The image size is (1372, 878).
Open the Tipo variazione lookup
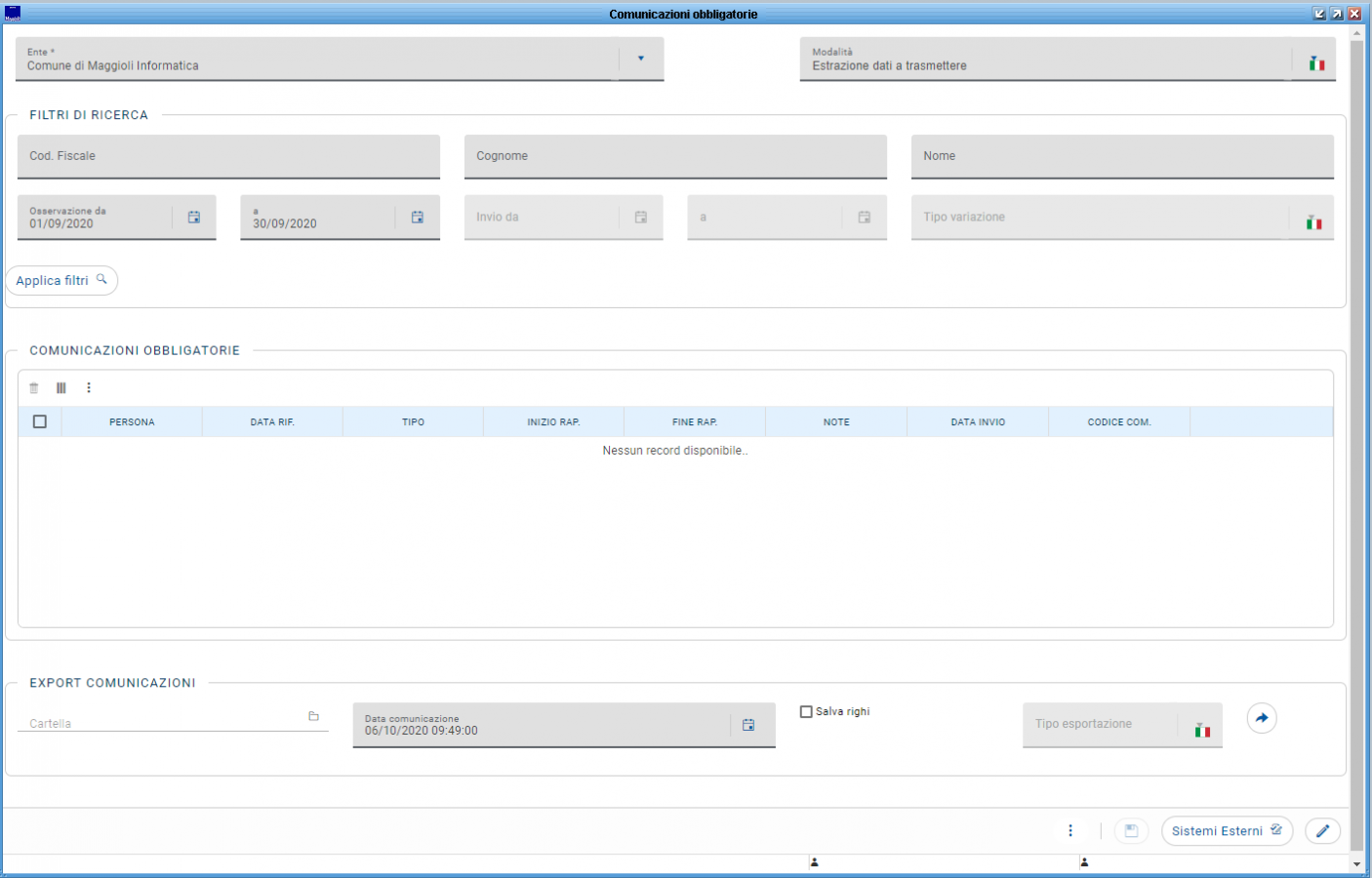click(1313, 223)
